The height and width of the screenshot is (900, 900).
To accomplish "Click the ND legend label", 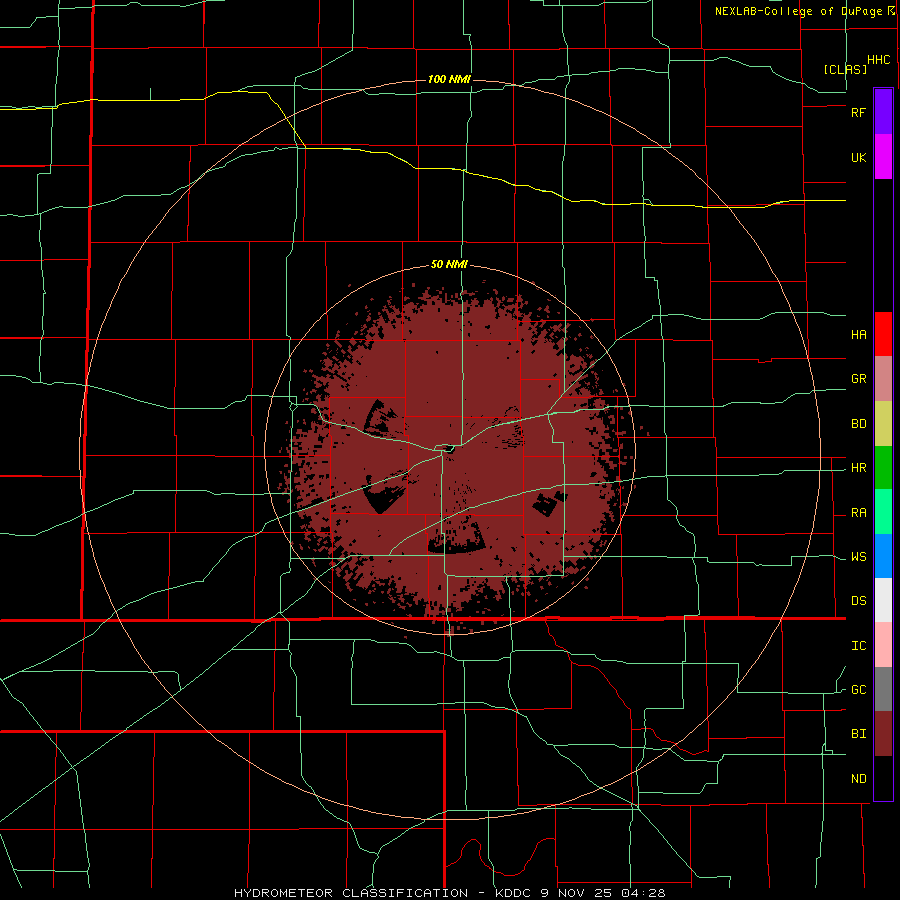I will point(858,779).
